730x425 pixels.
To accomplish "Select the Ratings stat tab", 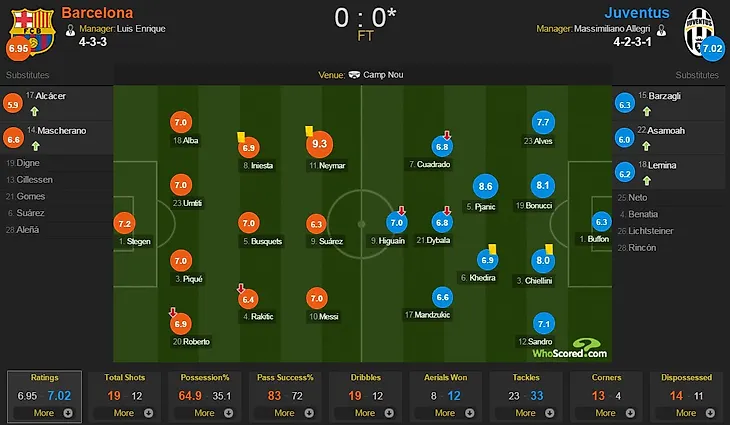I will coord(44,397).
